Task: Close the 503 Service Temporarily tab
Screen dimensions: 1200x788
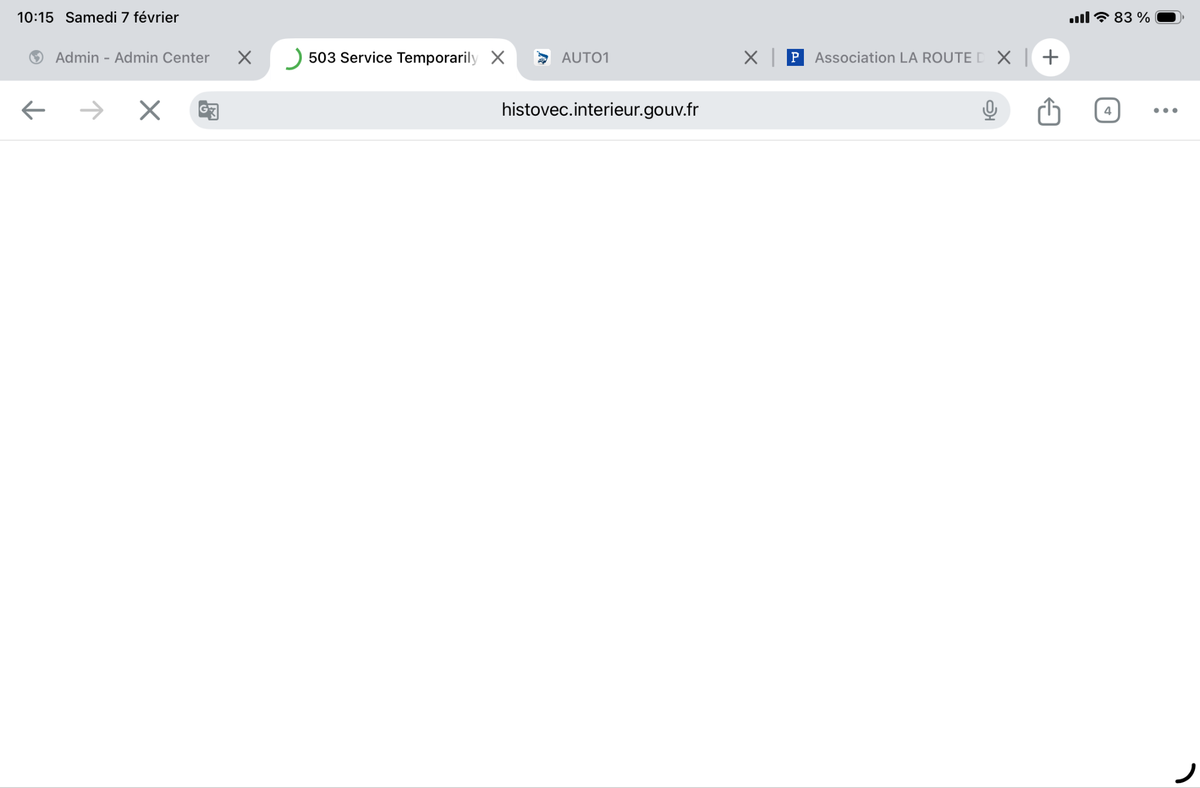Action: click(497, 57)
